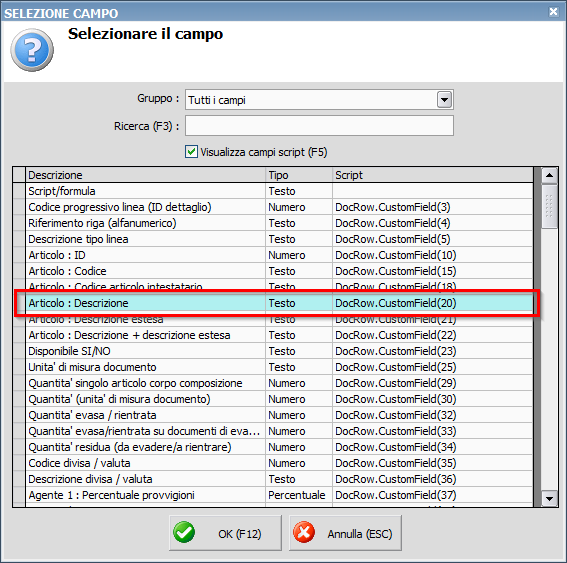567x563 pixels.
Task: Click the Tutti i campi combo box
Action: tap(319, 99)
